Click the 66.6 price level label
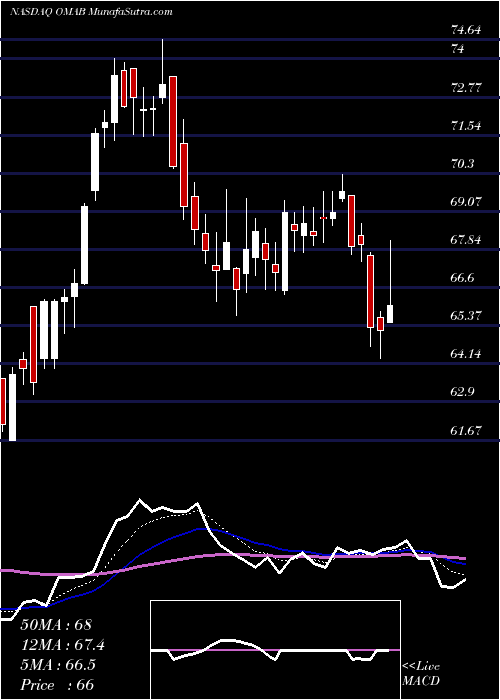This screenshot has height=700, width=500. coord(463,278)
